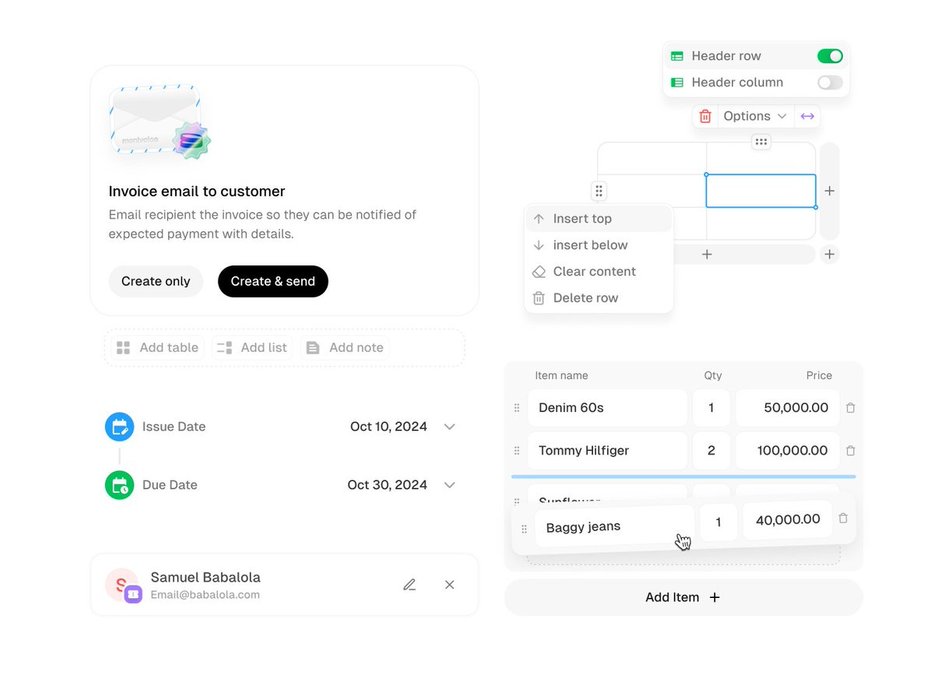This screenshot has width=934, height=700.
Task: Click the row drag handle beside the table
Action: point(599,191)
